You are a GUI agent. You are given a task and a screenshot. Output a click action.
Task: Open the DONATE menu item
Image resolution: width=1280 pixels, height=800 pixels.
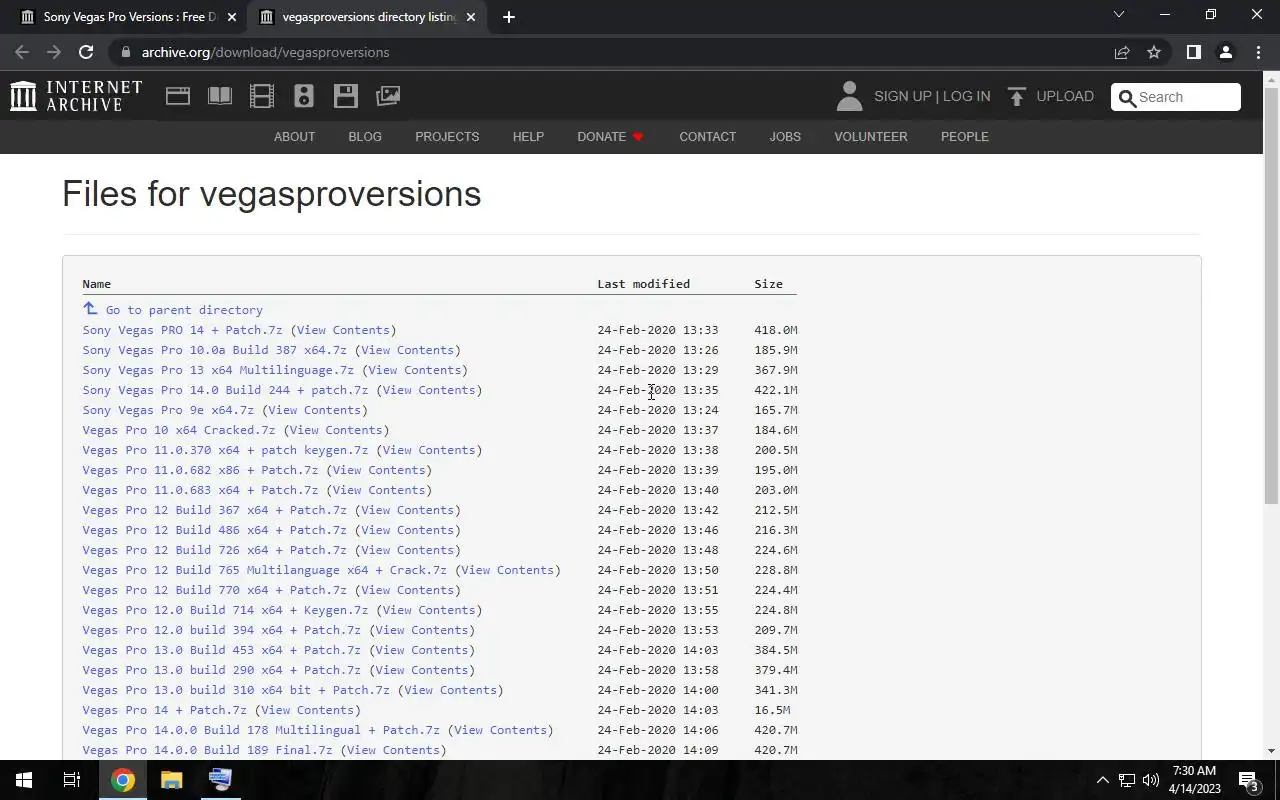tap(610, 136)
